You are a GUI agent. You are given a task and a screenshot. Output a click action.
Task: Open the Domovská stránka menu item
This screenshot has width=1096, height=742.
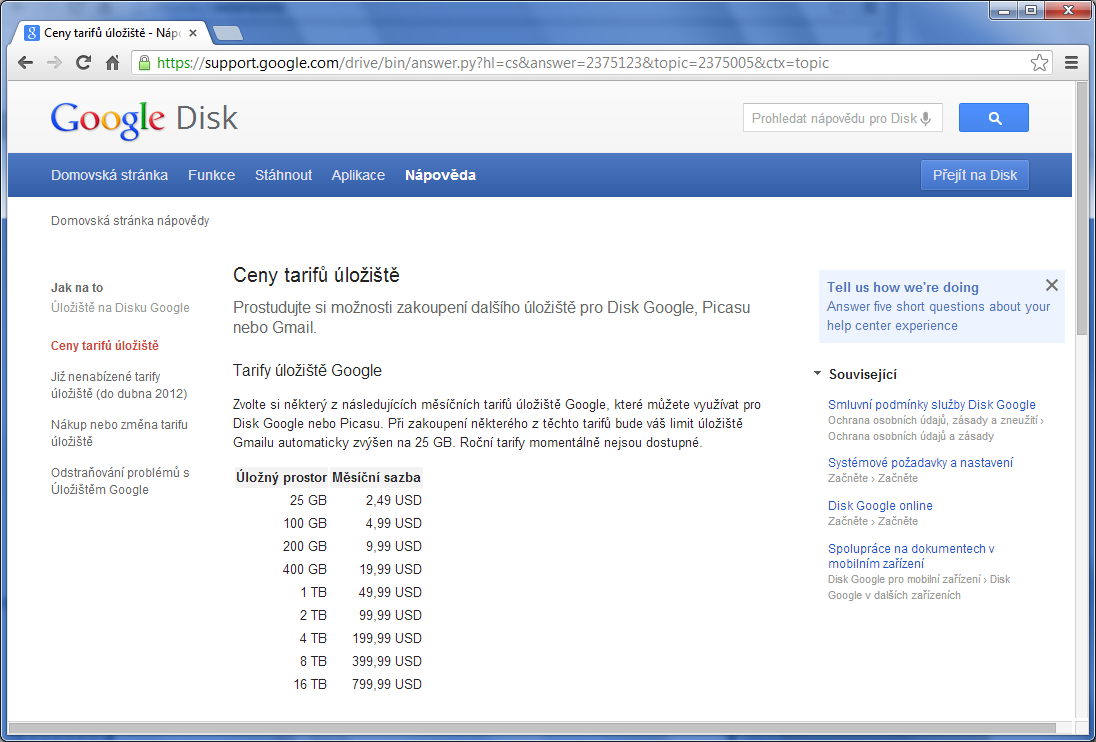click(109, 175)
